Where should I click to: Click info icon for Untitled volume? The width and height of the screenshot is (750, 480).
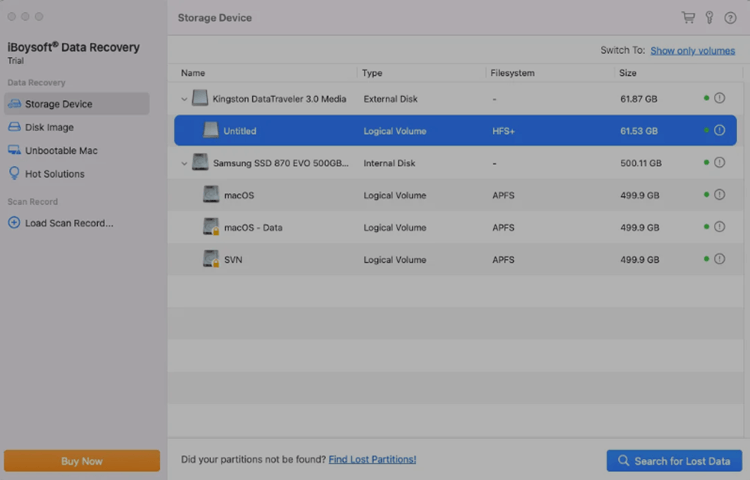[719, 131]
